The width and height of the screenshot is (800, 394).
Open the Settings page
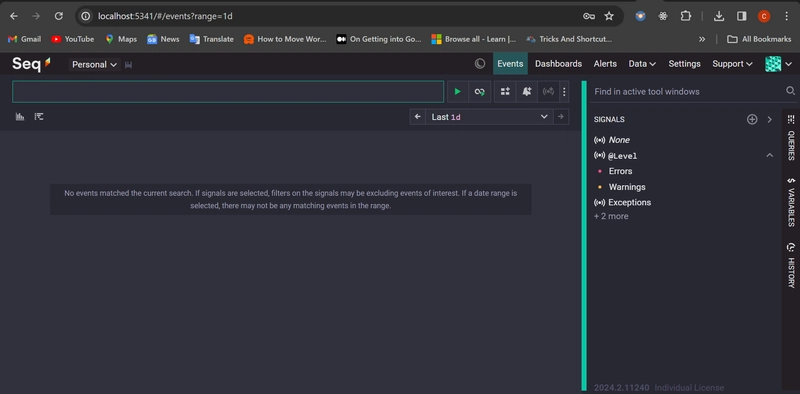pyautogui.click(x=684, y=64)
